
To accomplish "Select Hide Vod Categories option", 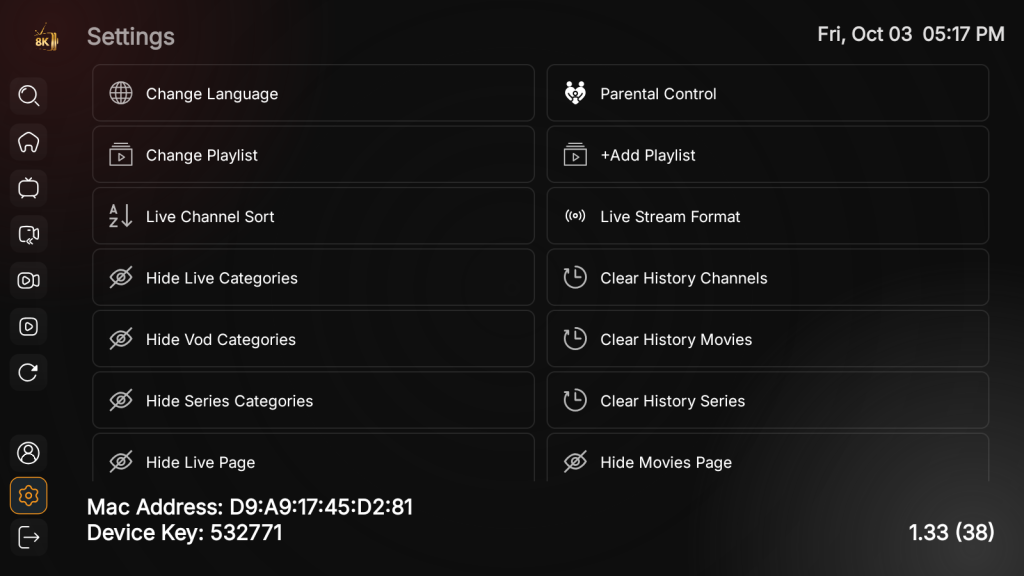I will pyautogui.click(x=313, y=340).
